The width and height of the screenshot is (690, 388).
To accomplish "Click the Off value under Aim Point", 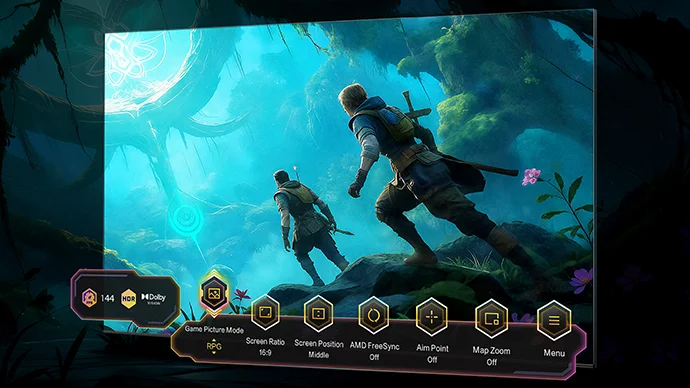I will pos(432,359).
